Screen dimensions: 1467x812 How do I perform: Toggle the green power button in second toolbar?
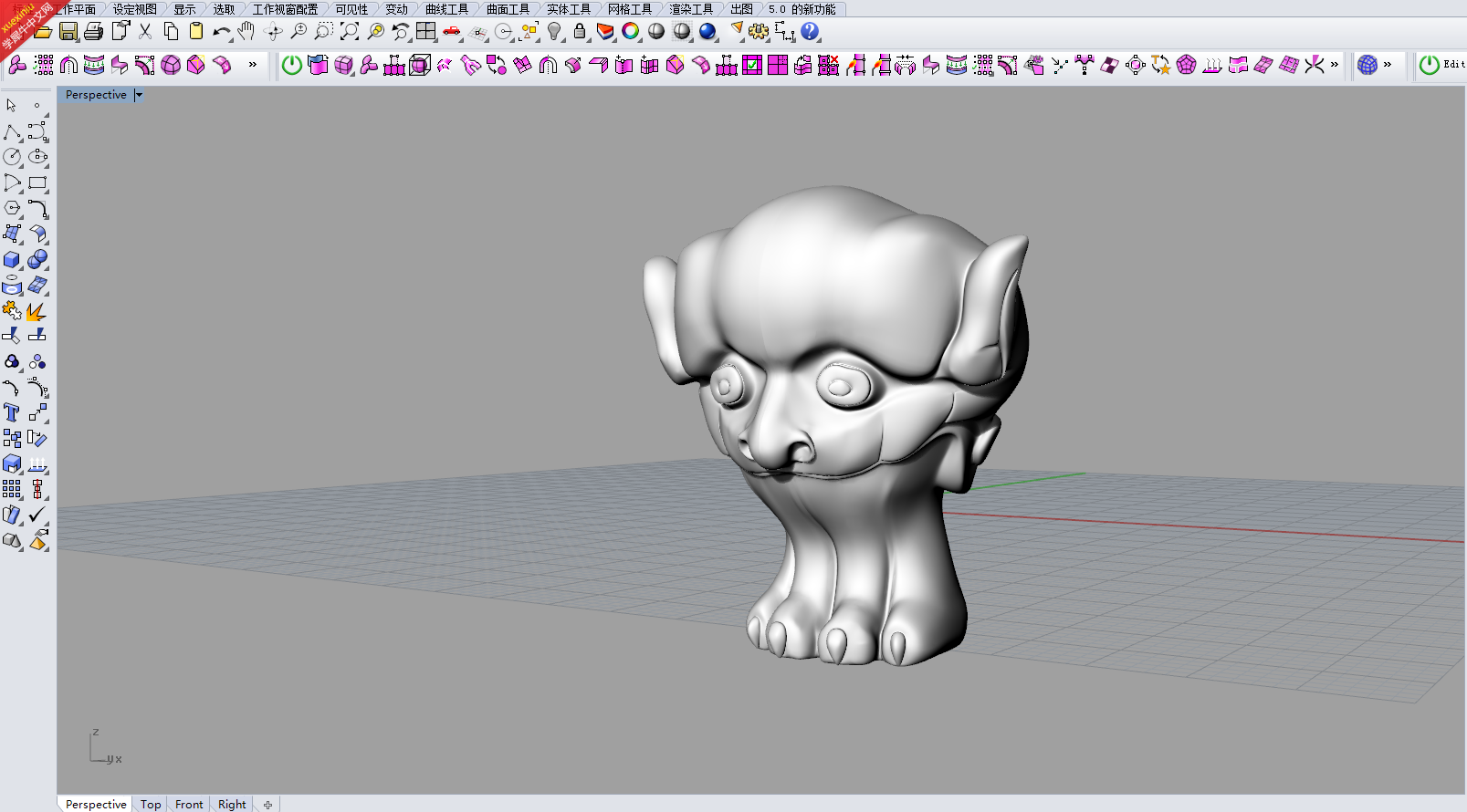(x=292, y=65)
